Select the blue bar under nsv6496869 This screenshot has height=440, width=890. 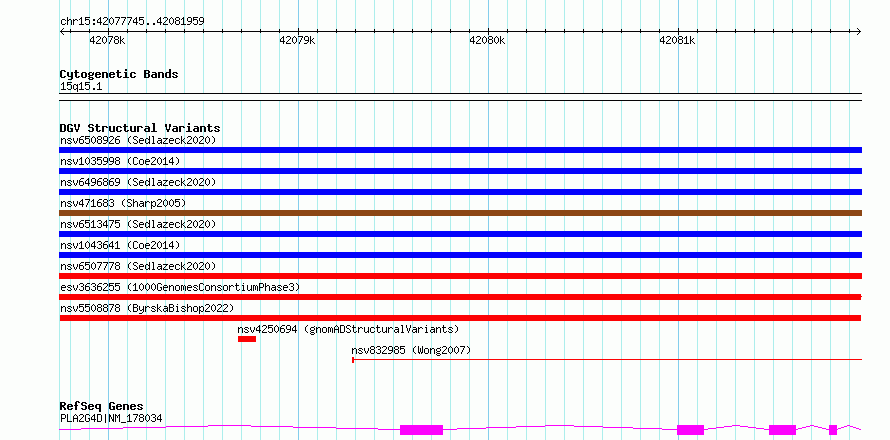point(460,192)
